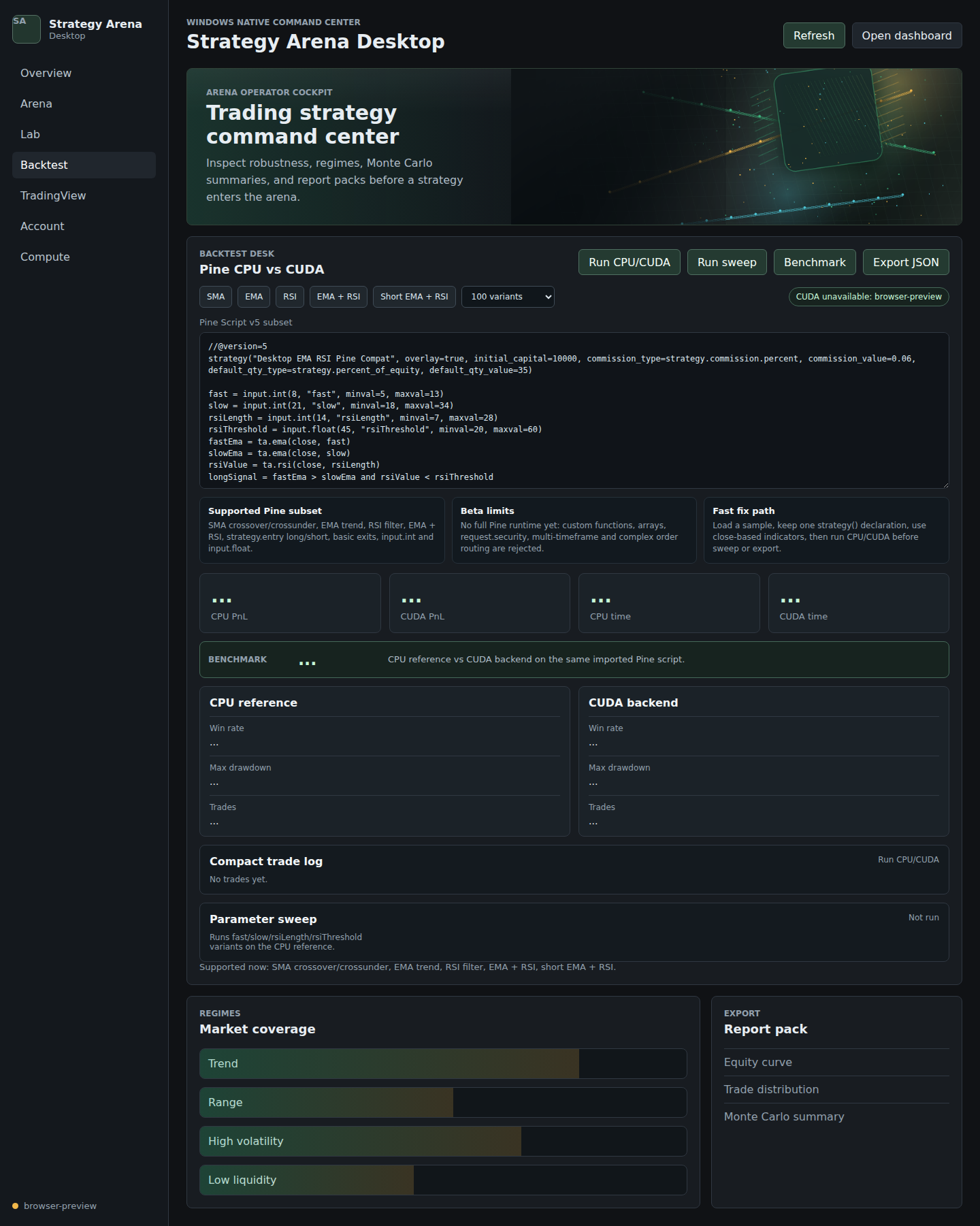Viewport: 980px width, 1226px height.
Task: Start a Run sweep
Action: [x=727, y=262]
